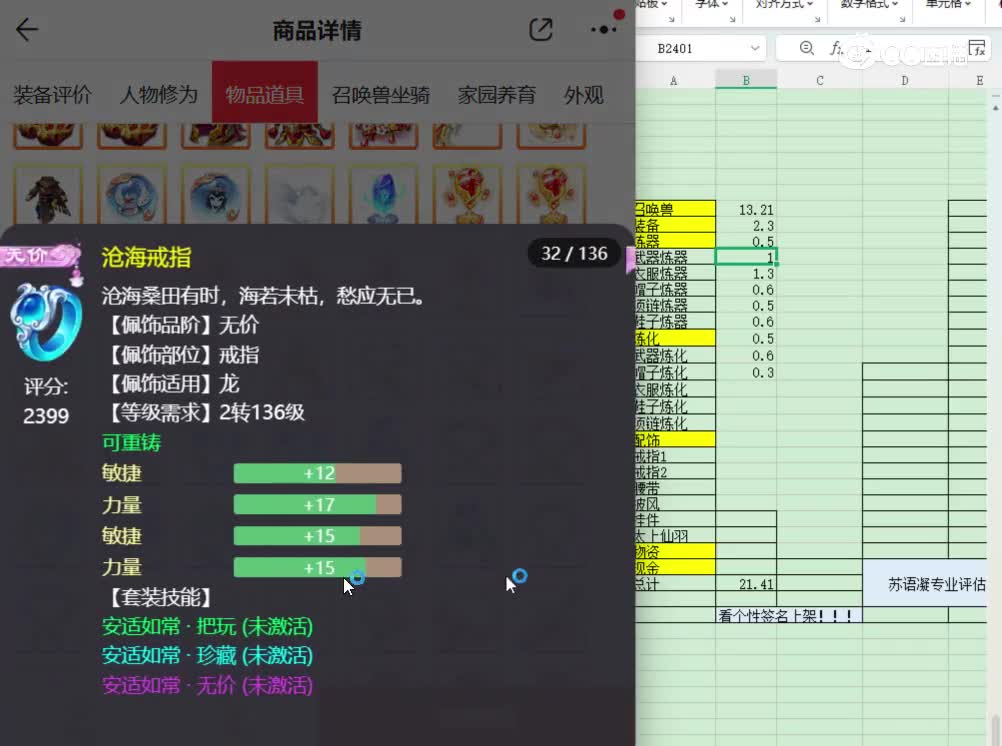Expand the 单元格 ribbon dropdown

tap(948, 4)
